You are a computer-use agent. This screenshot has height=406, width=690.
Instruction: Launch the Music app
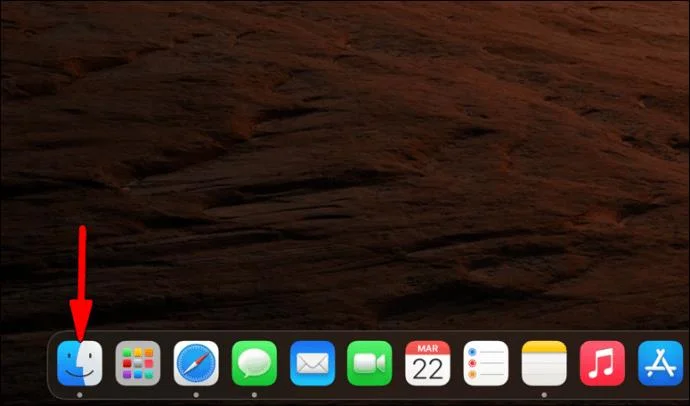coord(602,363)
